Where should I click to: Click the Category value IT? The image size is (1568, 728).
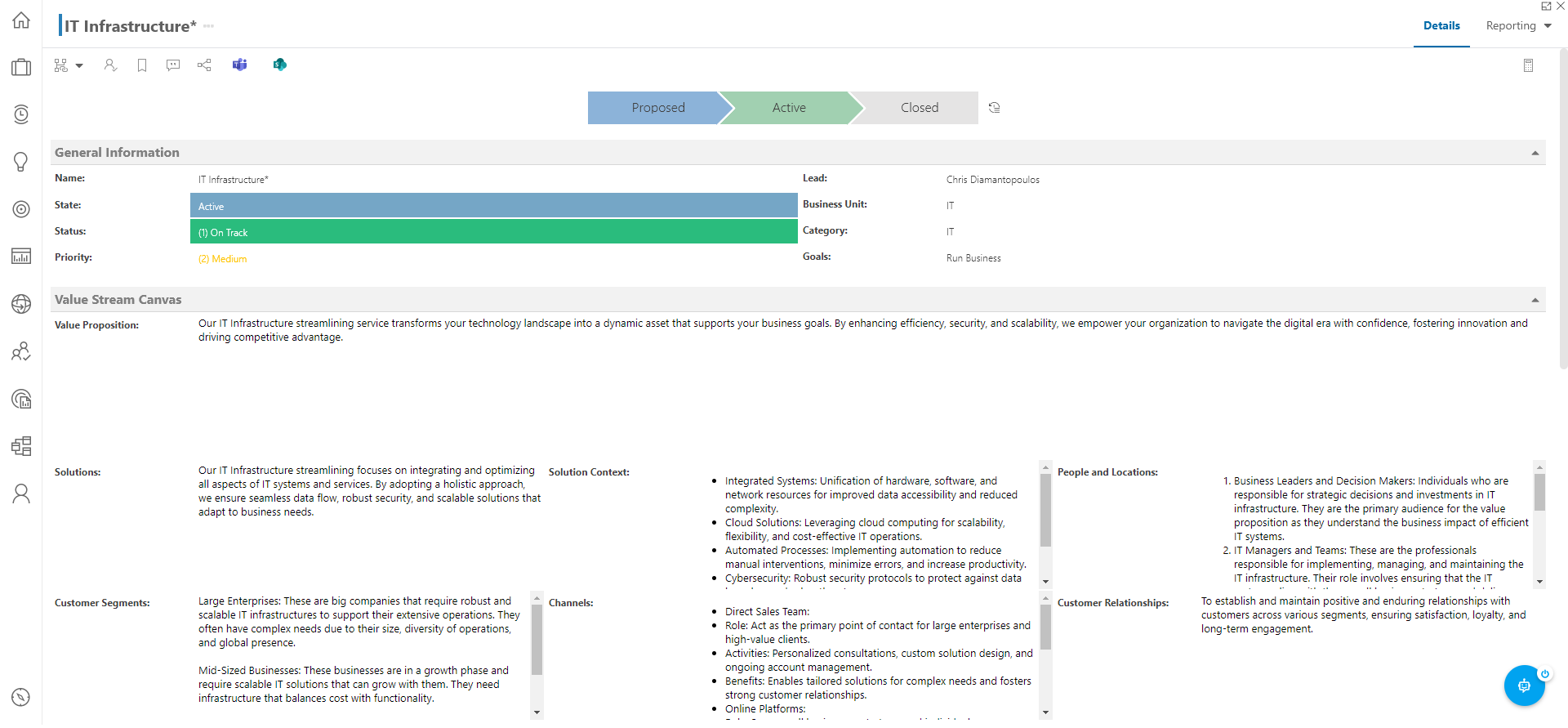tap(950, 232)
